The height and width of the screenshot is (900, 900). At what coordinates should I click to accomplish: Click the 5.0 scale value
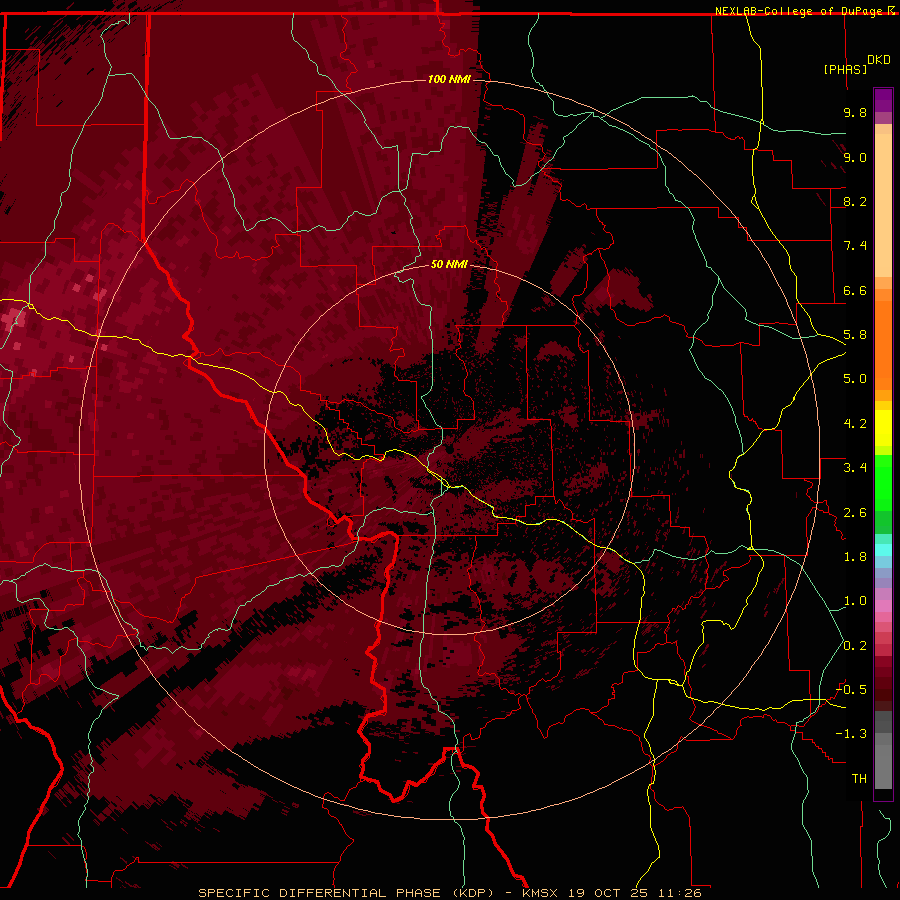pyautogui.click(x=855, y=379)
